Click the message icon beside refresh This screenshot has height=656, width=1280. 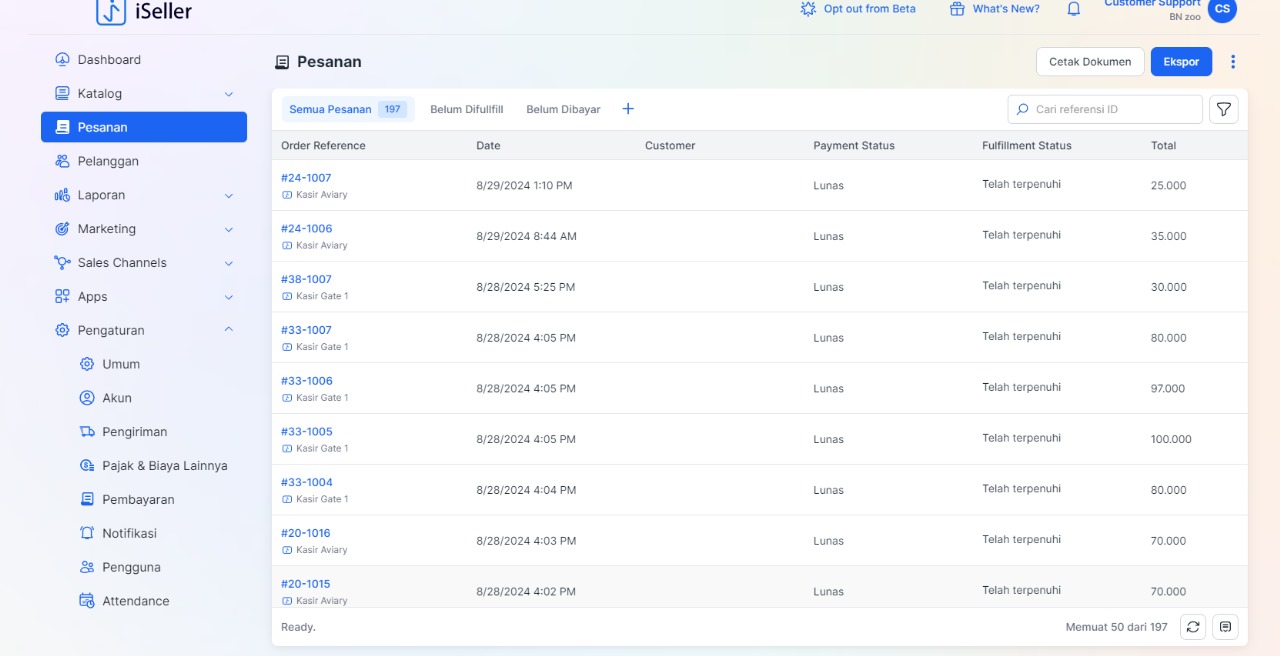coord(1226,627)
